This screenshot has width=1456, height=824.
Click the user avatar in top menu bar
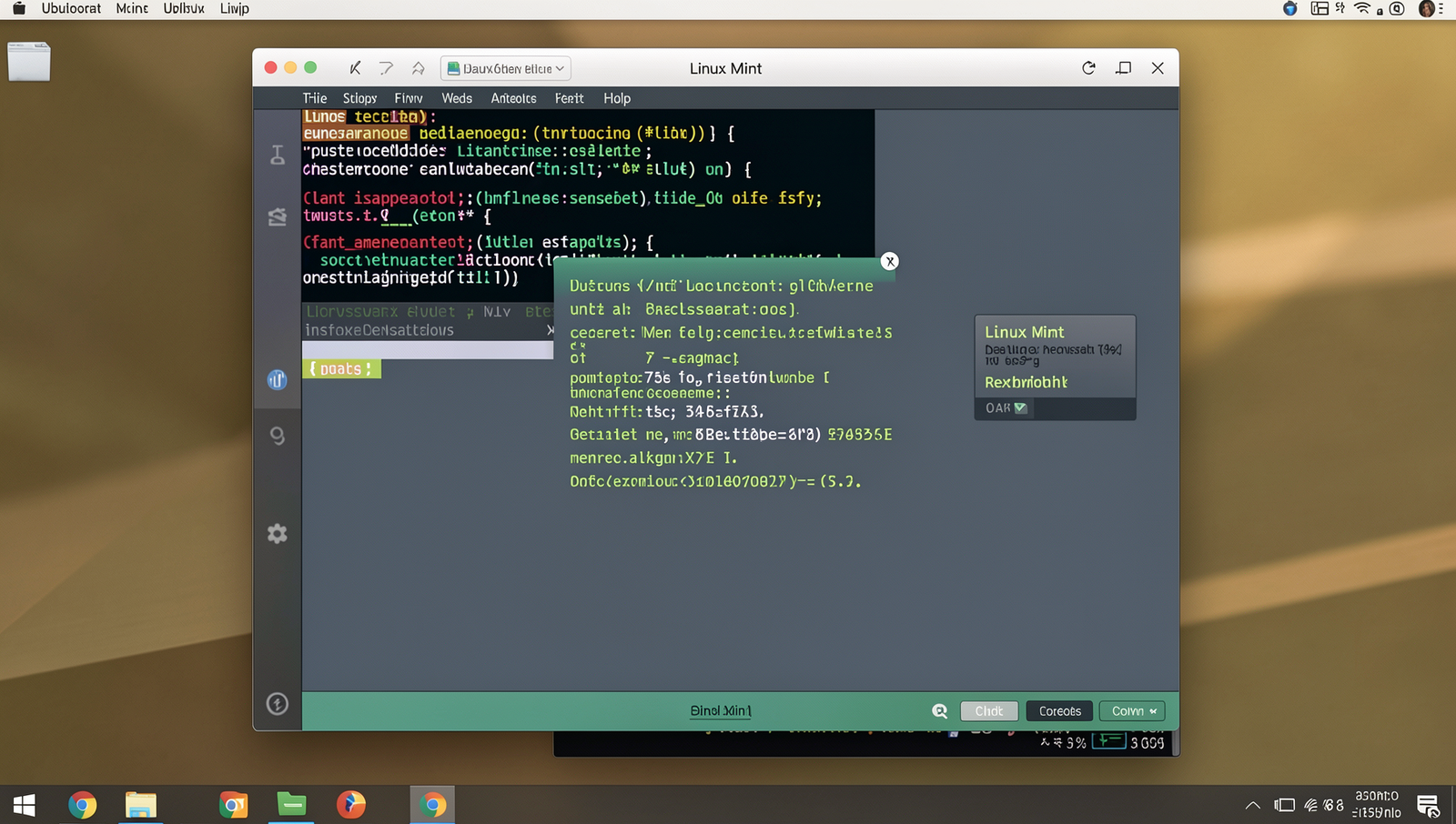pos(1427,8)
